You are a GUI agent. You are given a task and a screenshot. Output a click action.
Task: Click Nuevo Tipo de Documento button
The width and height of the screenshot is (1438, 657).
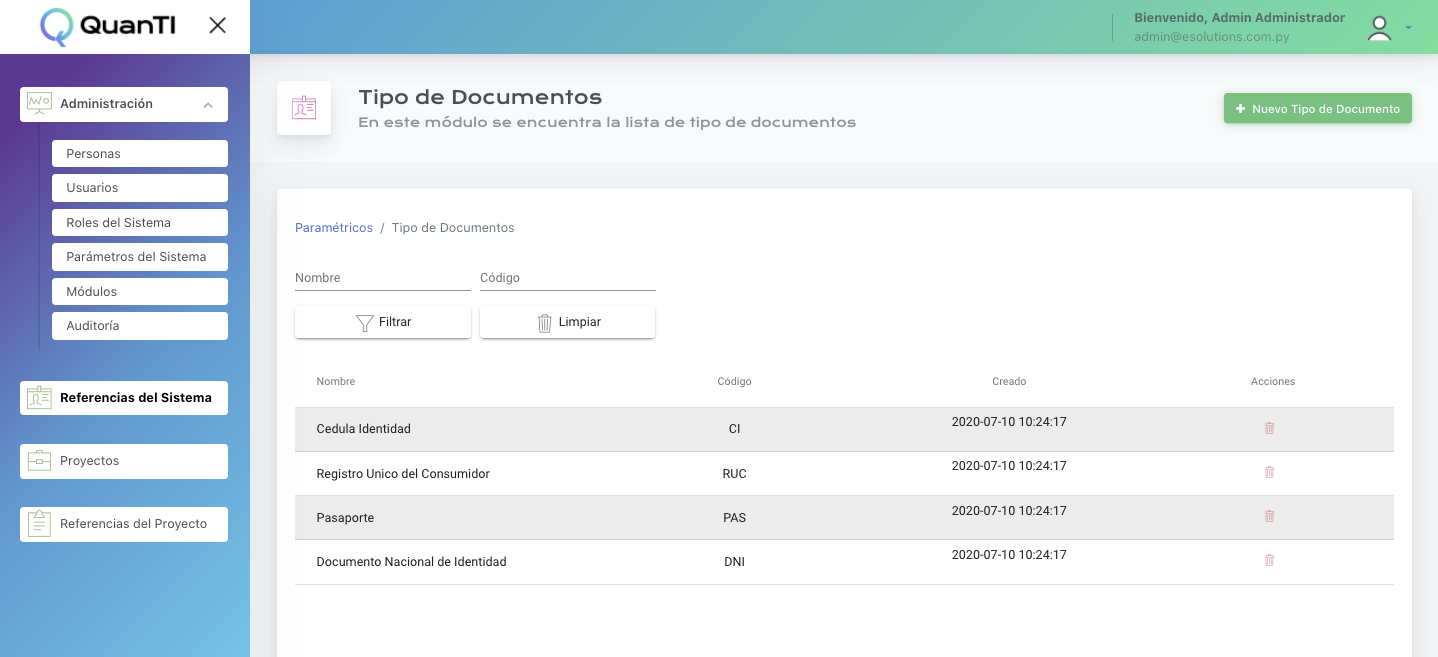tap(1317, 109)
